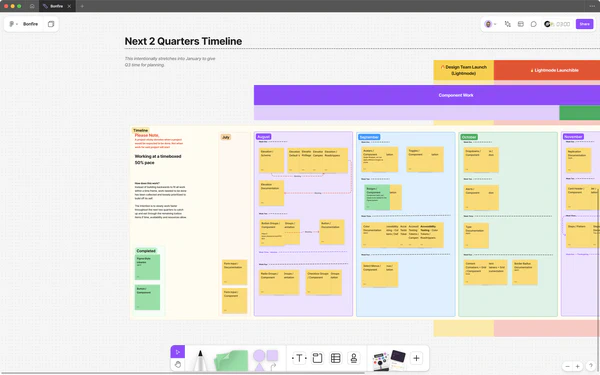The width and height of the screenshot is (600, 375).
Task: Select the green Badges sticky in September
Action: [x=377, y=197]
